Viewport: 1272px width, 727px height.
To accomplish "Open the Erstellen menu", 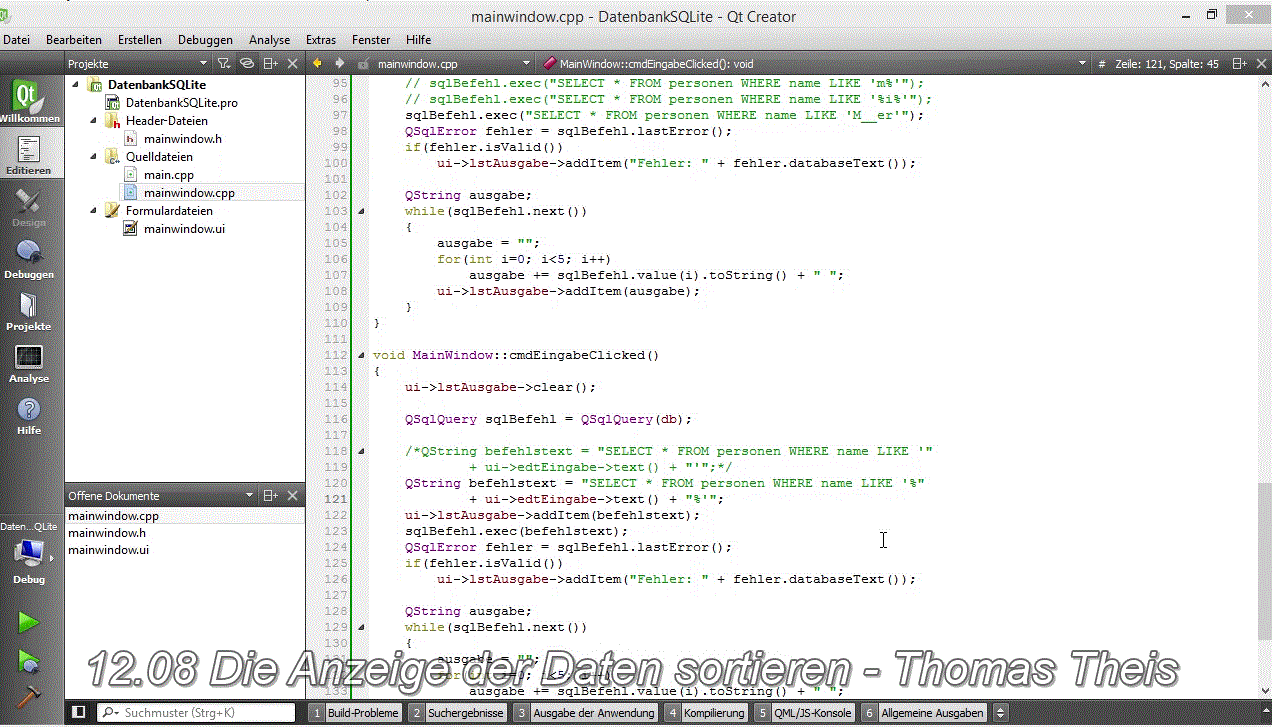I will point(140,40).
